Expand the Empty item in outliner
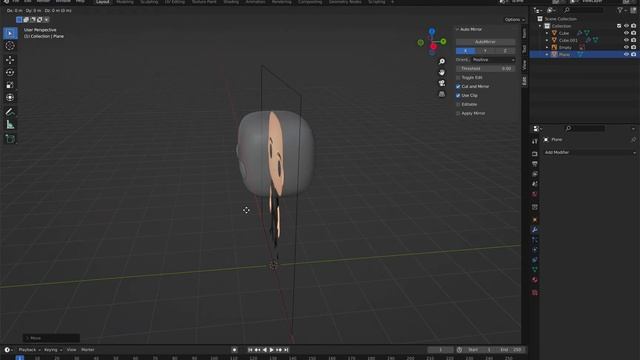 [547, 47]
